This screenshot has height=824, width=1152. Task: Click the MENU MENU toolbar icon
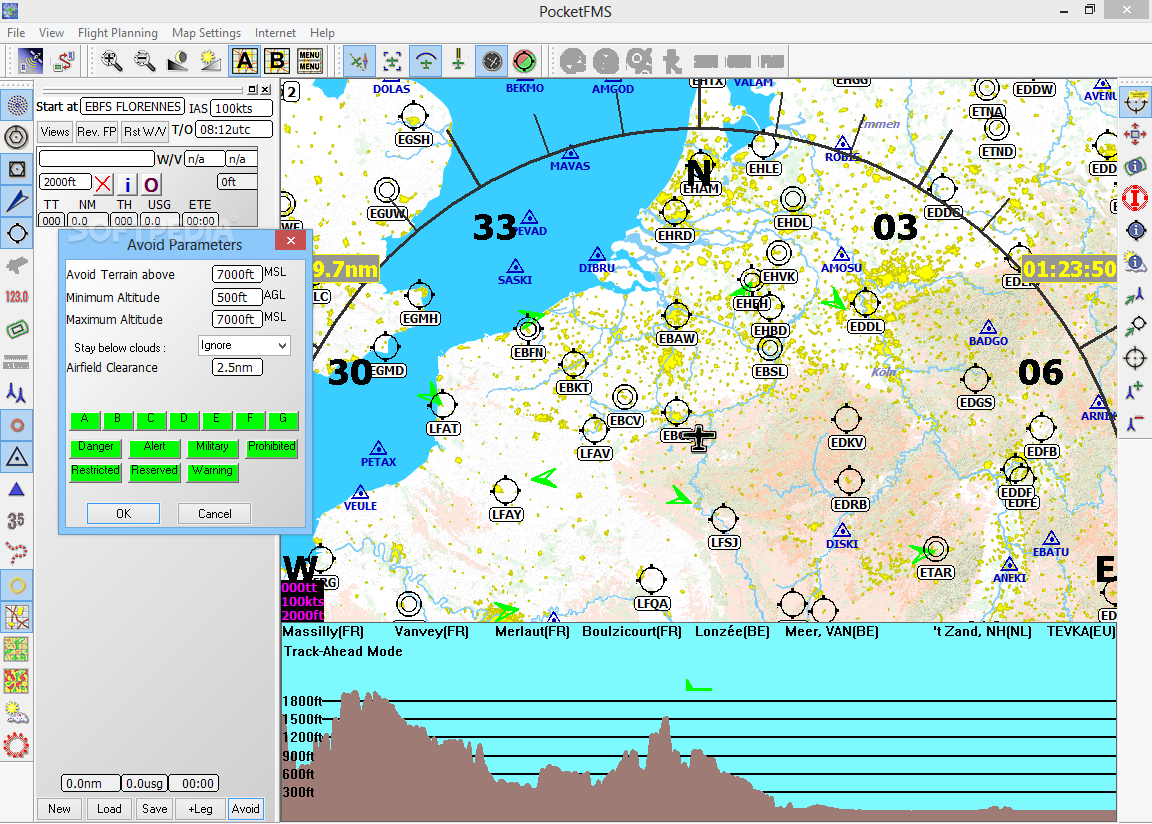(x=309, y=61)
